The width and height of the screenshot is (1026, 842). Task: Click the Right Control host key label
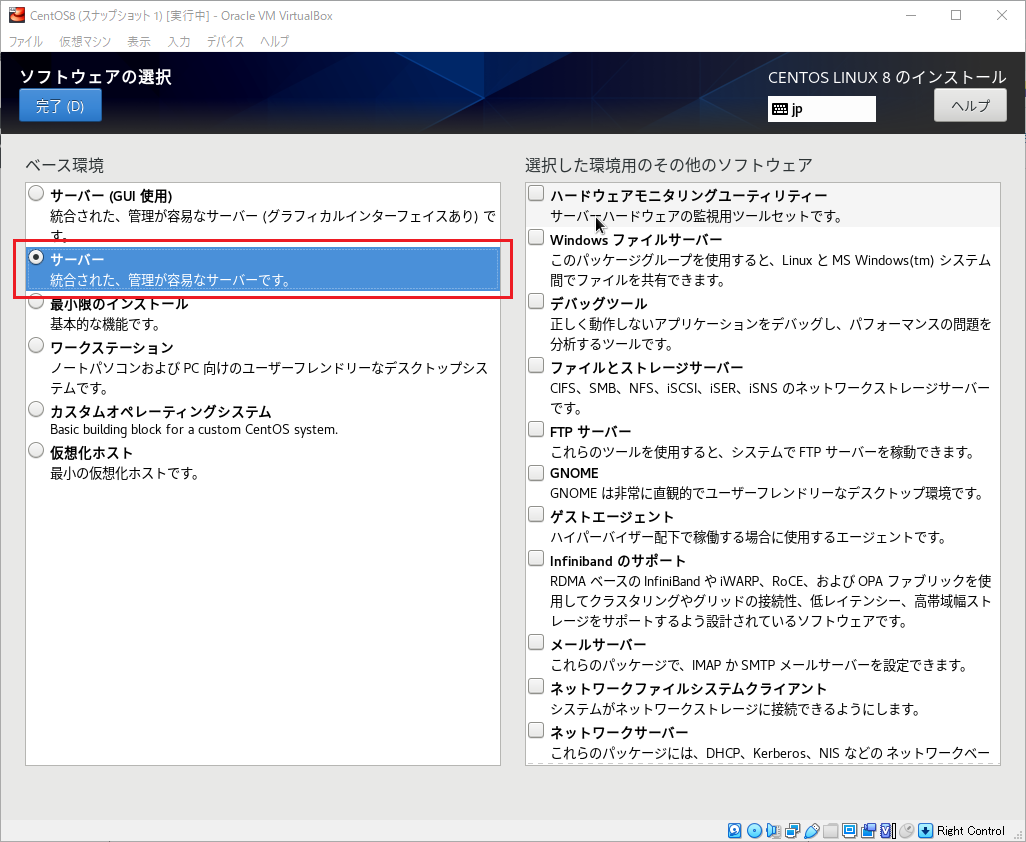tap(970, 831)
